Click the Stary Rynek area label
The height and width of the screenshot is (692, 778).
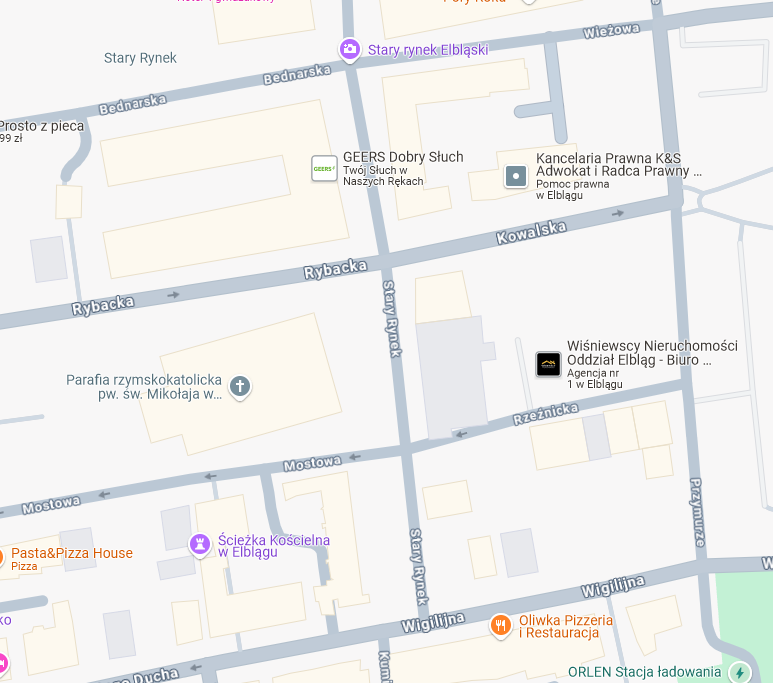pyautogui.click(x=140, y=58)
